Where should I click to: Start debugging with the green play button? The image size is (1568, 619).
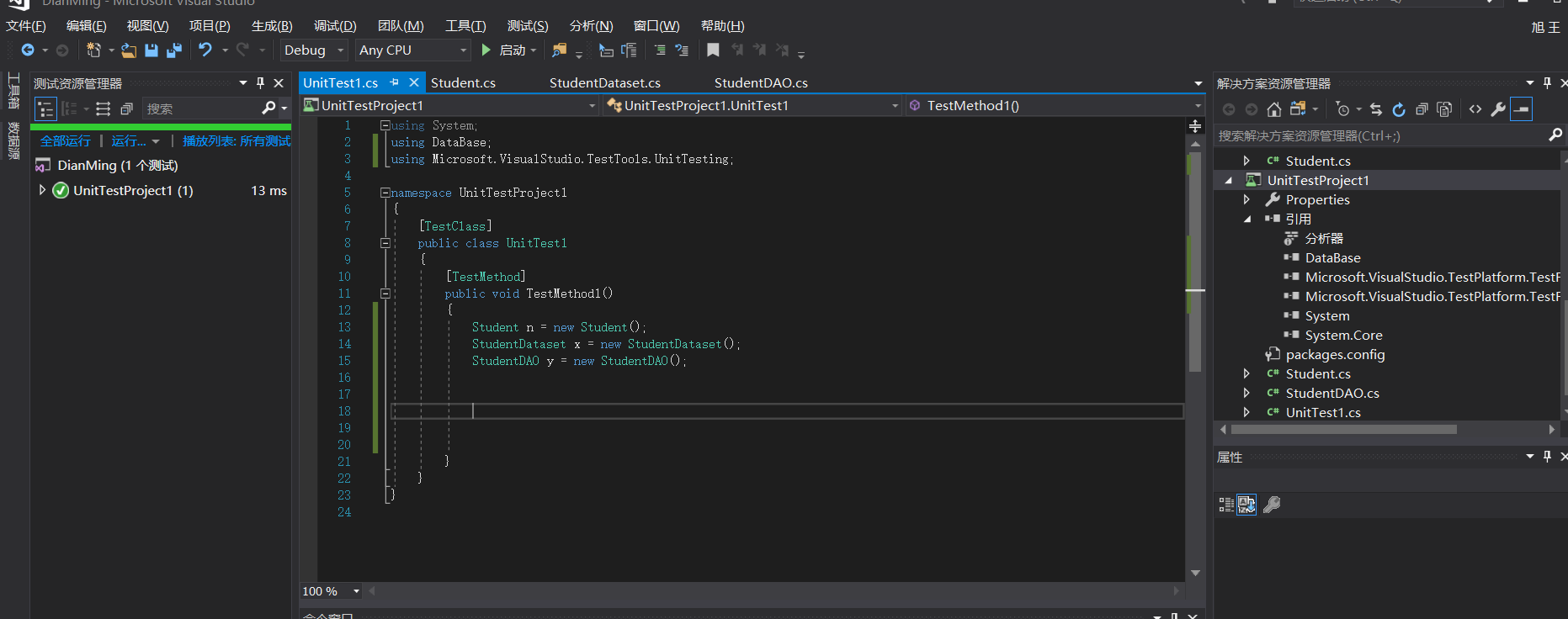point(486,50)
